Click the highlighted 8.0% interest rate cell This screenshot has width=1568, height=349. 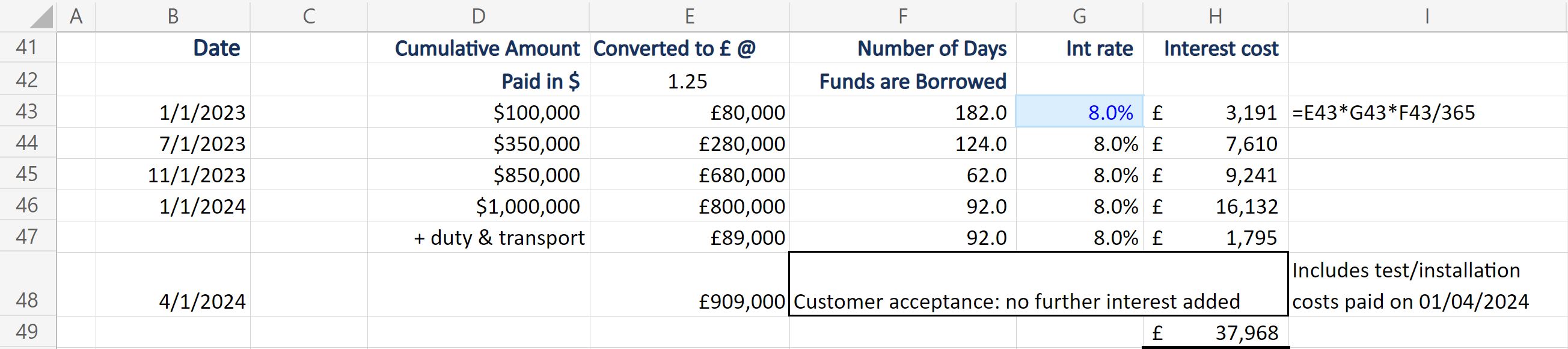point(1079,113)
